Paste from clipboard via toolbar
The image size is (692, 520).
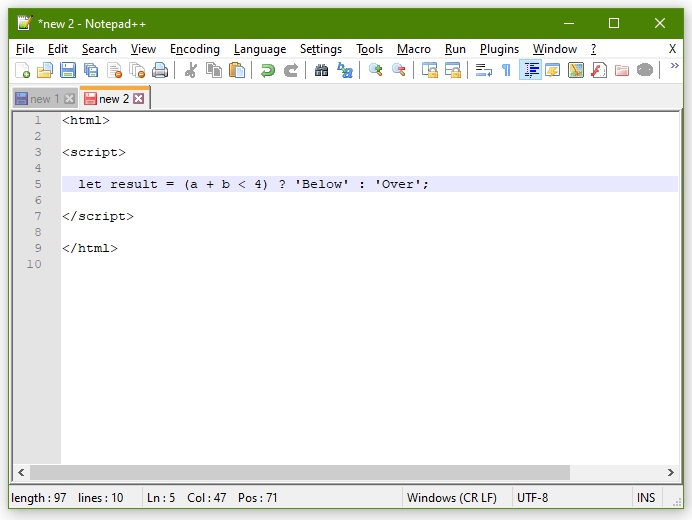click(237, 70)
